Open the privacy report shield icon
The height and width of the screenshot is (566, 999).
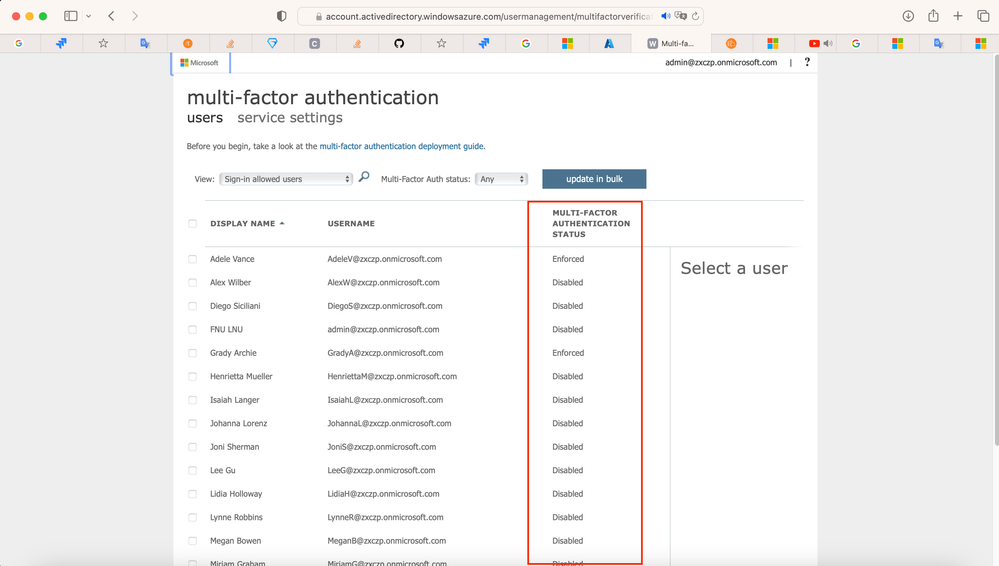pos(282,16)
